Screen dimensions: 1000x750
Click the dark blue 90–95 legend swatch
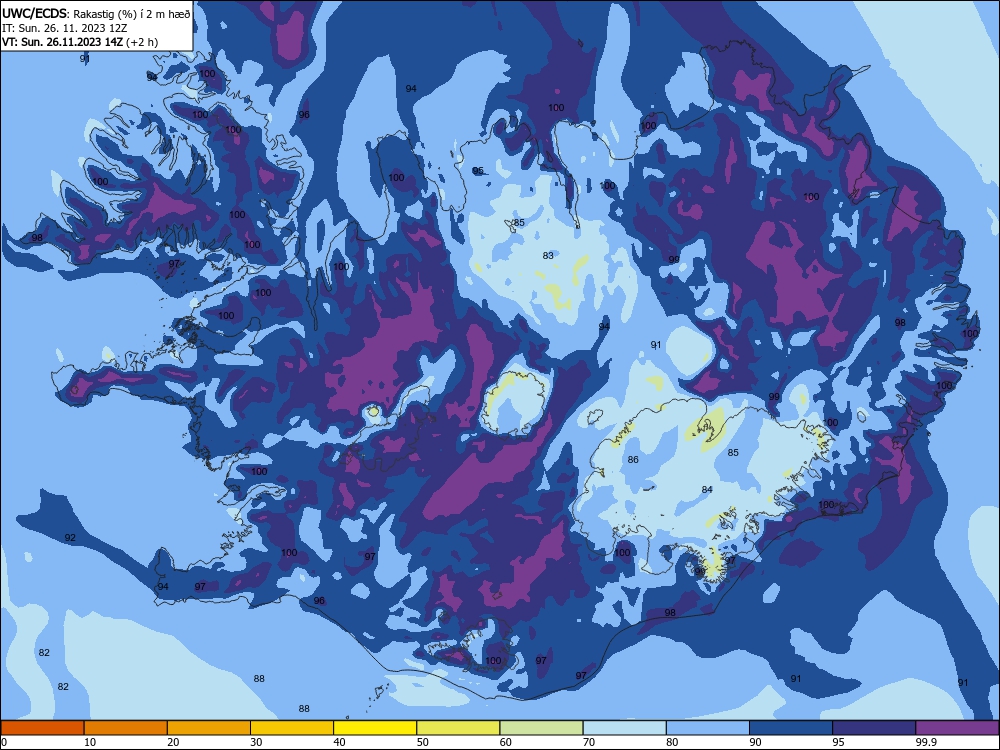(x=791, y=728)
